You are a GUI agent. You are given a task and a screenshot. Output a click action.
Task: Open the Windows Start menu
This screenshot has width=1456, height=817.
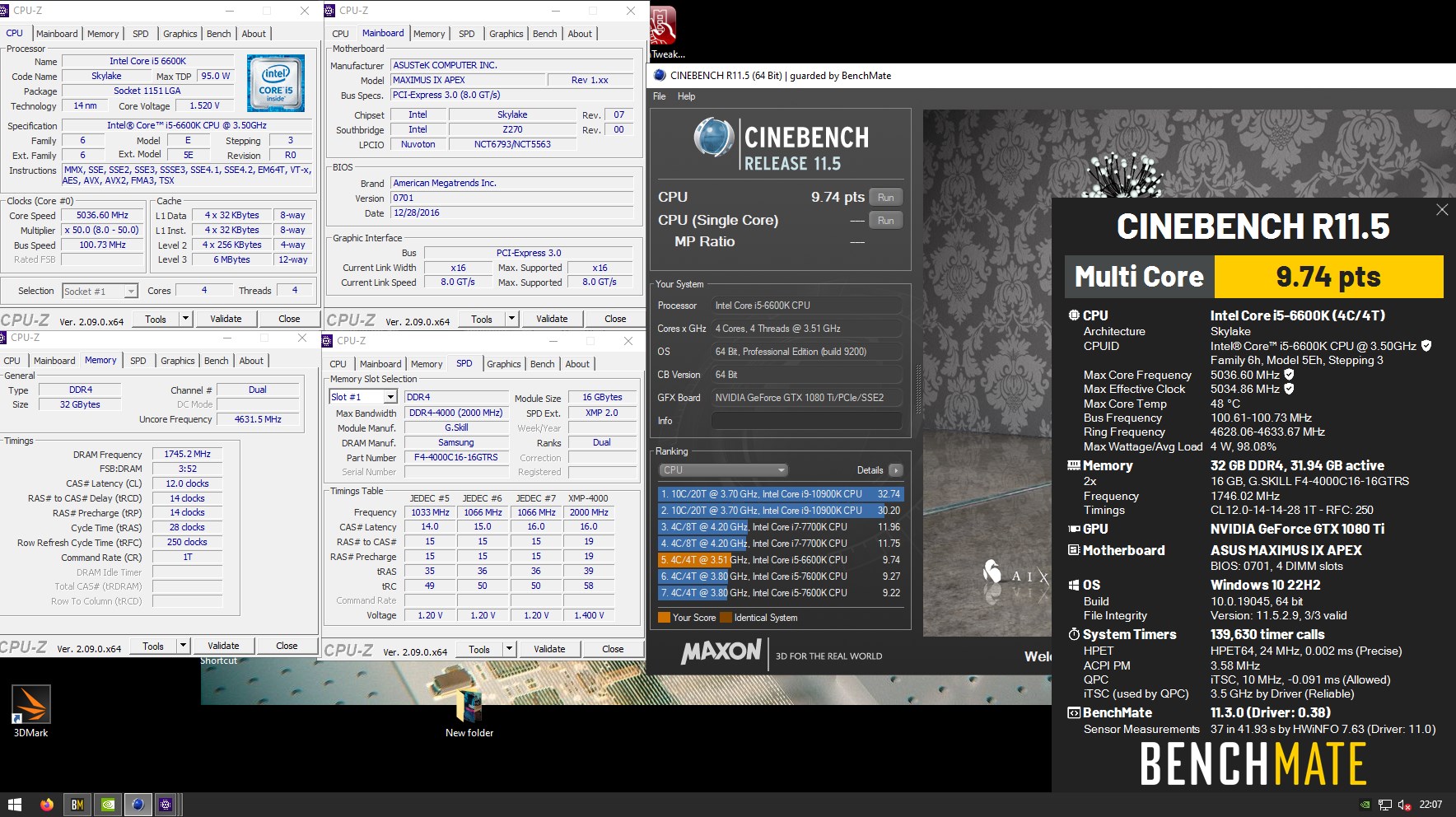[14, 805]
